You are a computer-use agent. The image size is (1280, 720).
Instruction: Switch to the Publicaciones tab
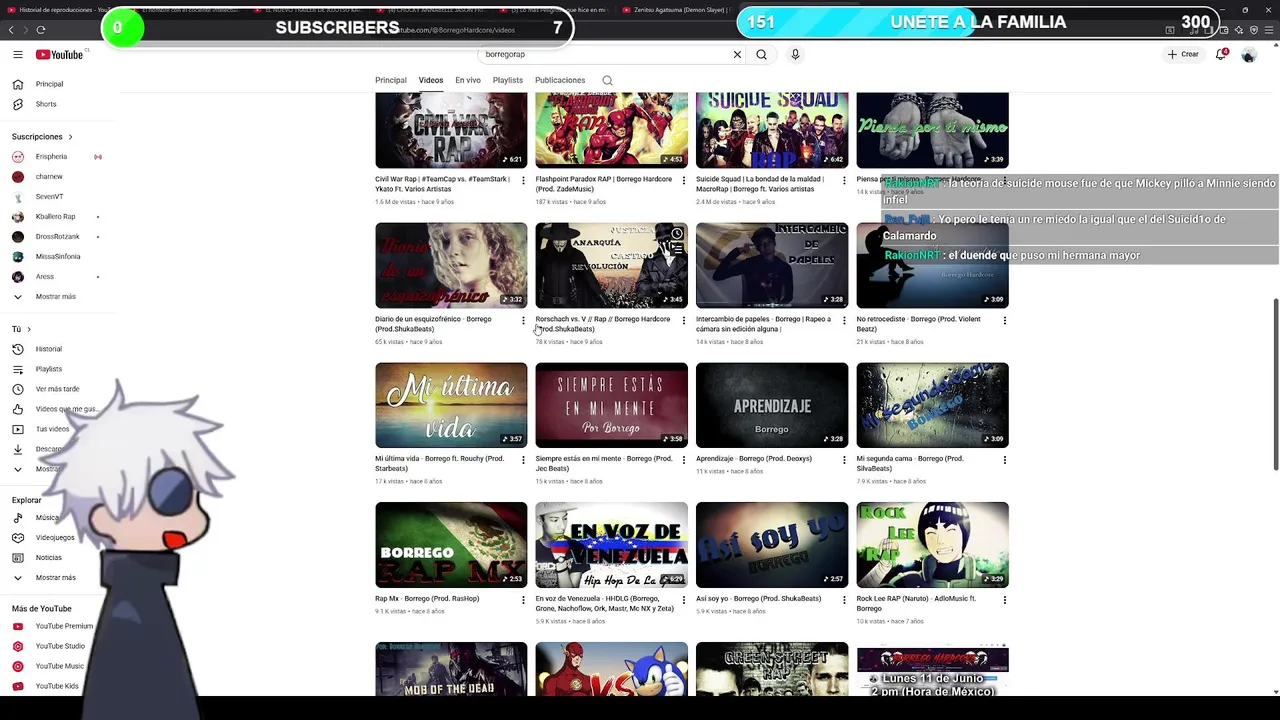tap(560, 80)
